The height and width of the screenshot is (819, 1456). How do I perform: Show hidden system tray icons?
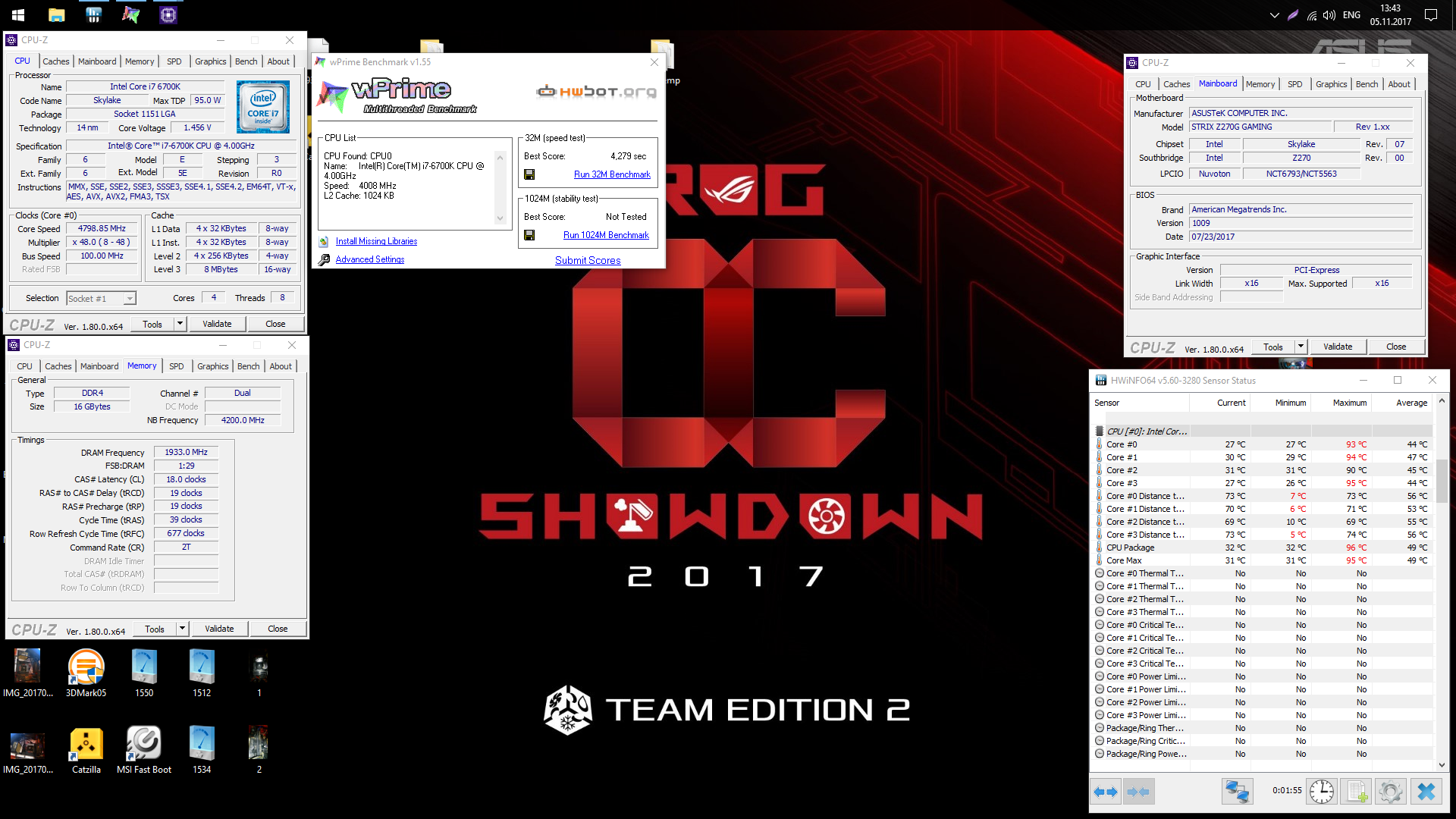[1274, 15]
